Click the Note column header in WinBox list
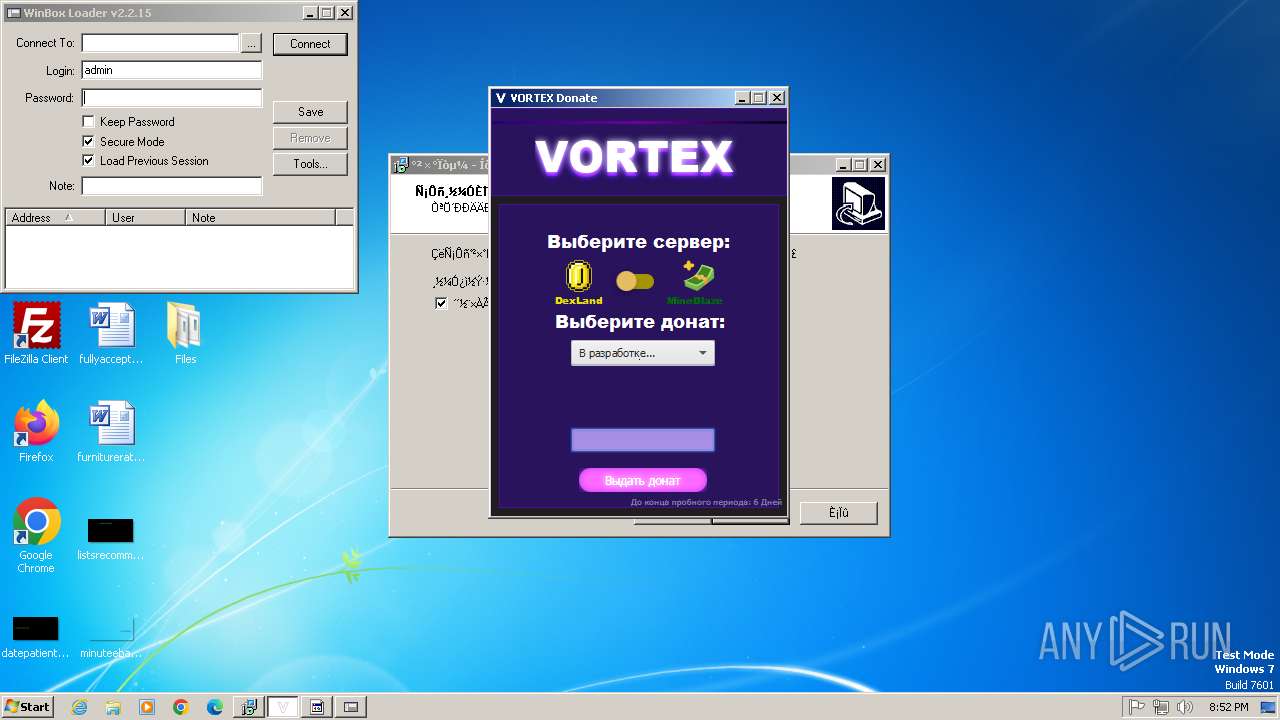1280x720 pixels. pos(260,217)
